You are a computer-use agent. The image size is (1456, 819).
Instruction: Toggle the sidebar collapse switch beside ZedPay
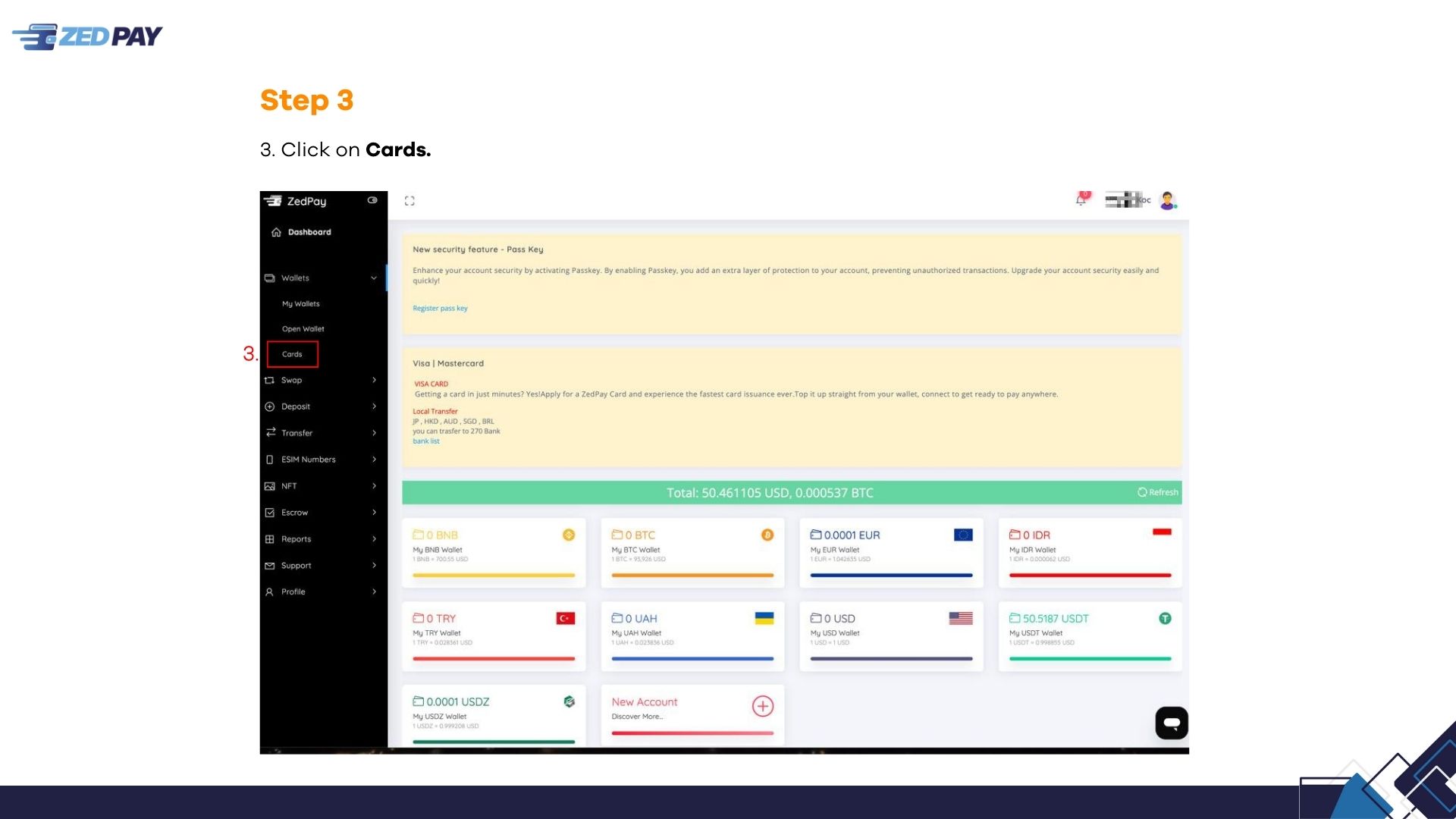(372, 200)
